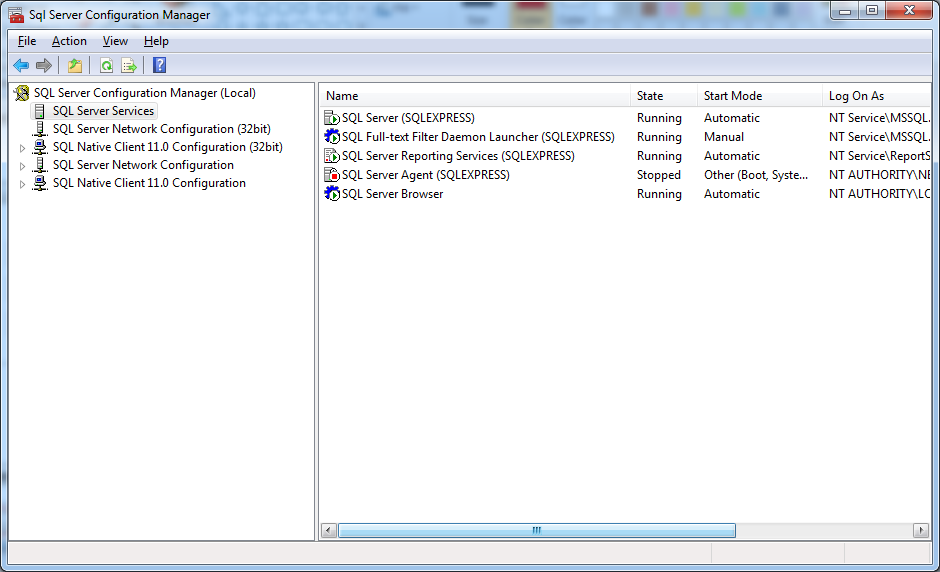
Task: Click the Back arrow toolbar icon
Action: click(21, 65)
